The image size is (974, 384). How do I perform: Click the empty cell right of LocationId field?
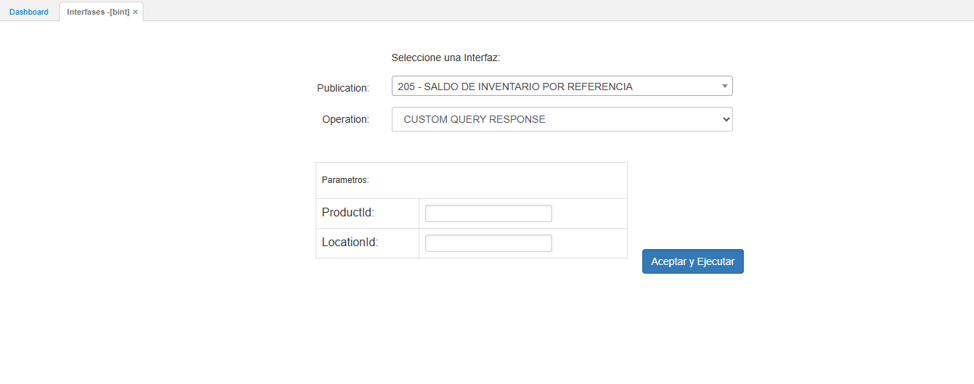click(590, 244)
